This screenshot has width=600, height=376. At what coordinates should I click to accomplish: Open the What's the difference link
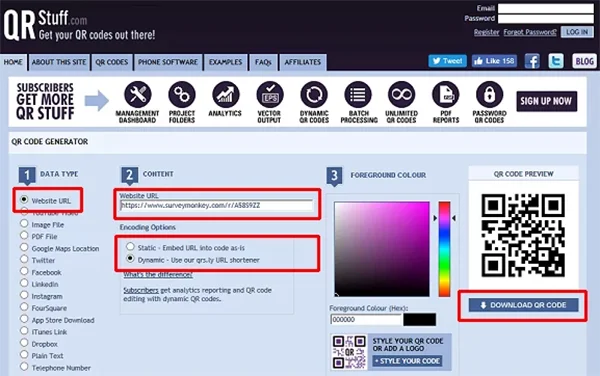pos(158,275)
